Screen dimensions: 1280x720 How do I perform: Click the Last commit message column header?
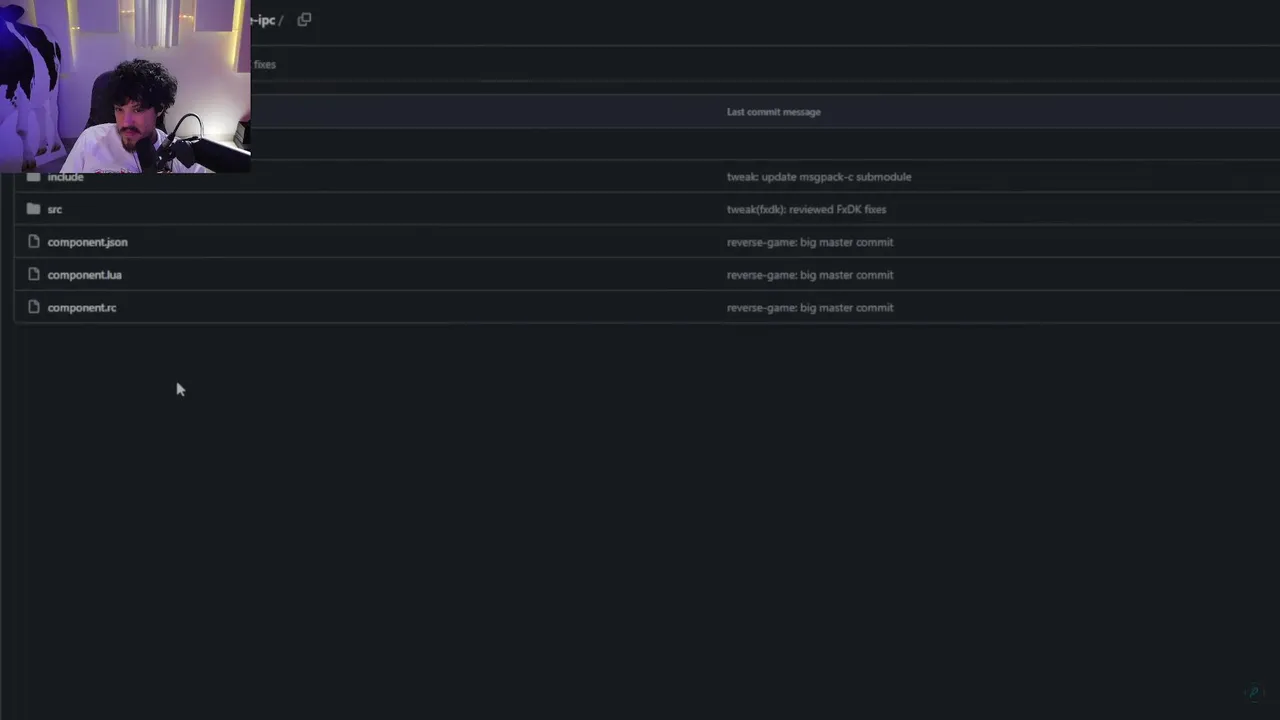[773, 112]
